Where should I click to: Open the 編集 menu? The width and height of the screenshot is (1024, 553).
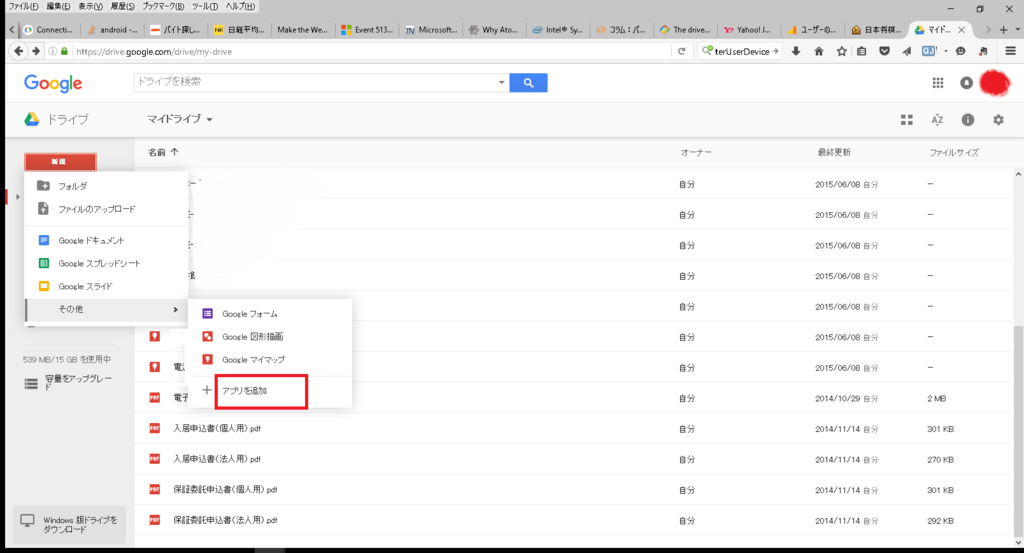click(58, 6)
